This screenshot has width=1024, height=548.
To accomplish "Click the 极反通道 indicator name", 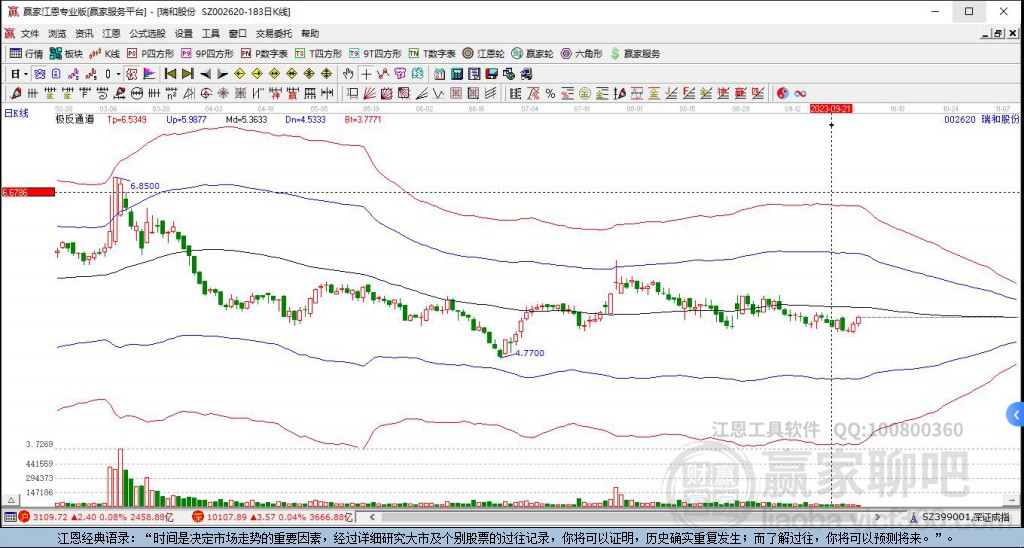I will click(x=74, y=120).
